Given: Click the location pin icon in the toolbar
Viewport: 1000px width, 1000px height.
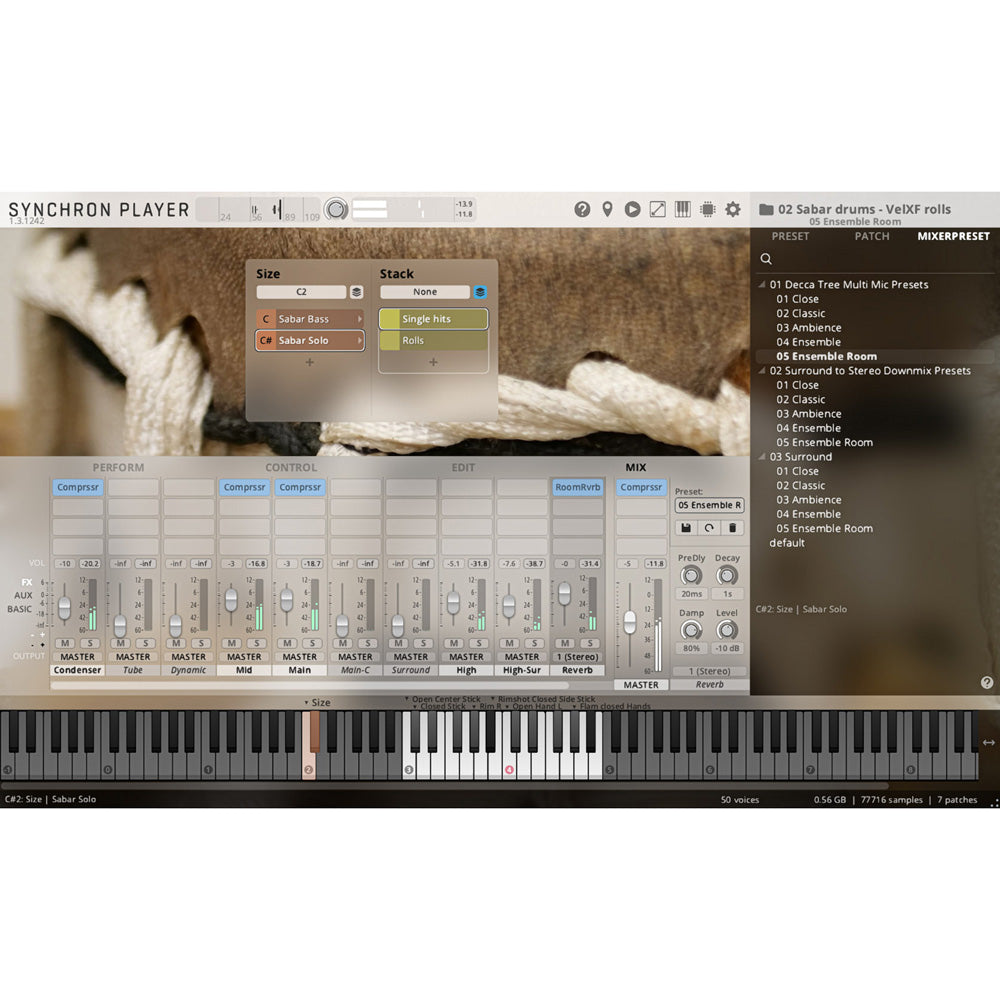Looking at the screenshot, I should point(607,209).
